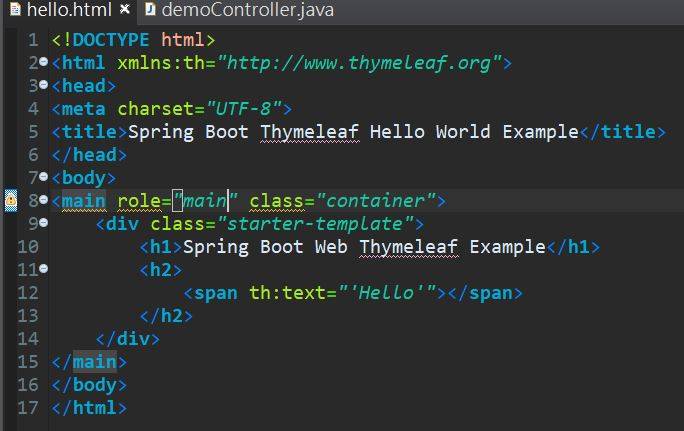Click the opening body tag on line 7
The height and width of the screenshot is (431, 684).
(84, 178)
